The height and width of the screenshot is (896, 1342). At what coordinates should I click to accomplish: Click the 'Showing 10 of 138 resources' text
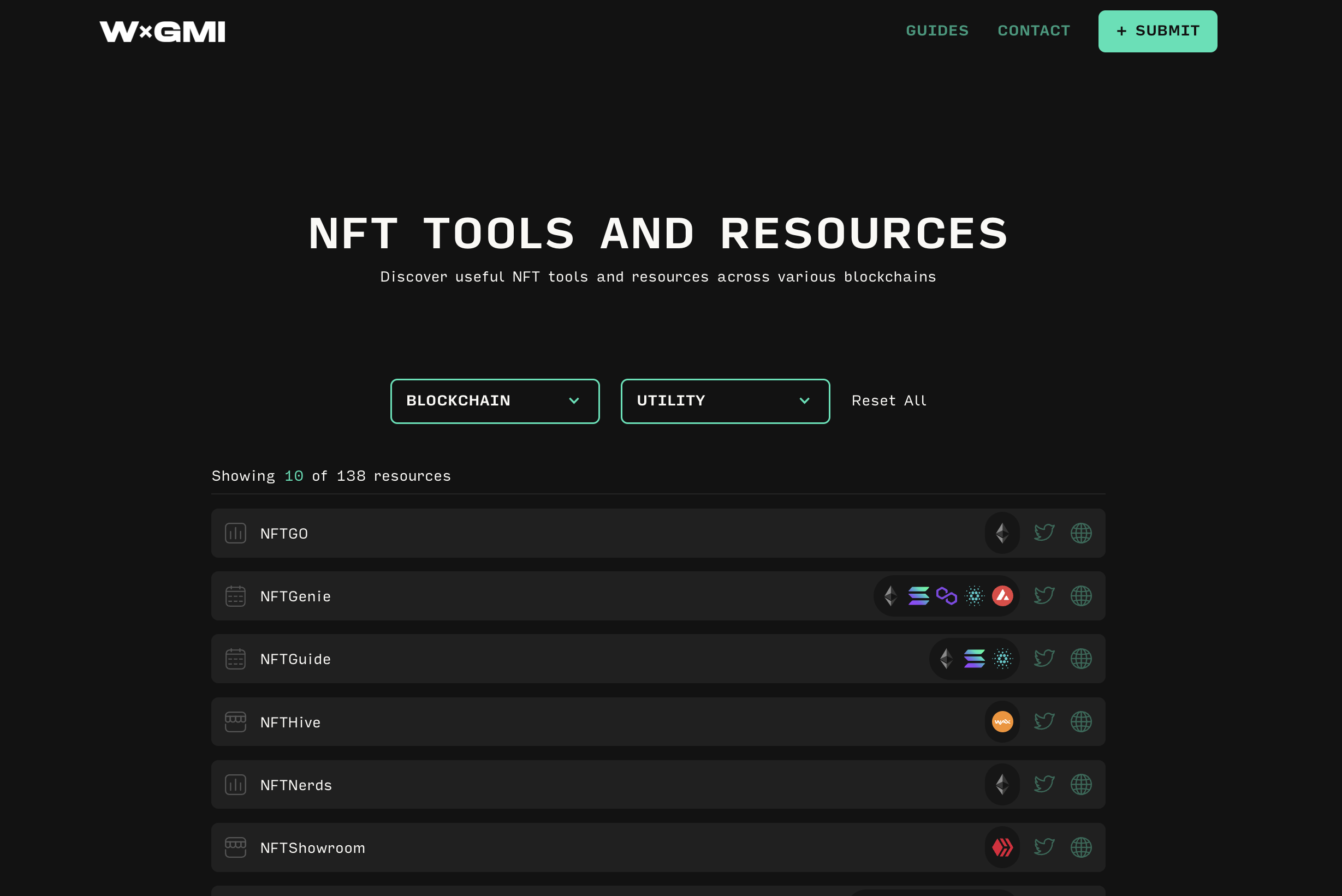click(331, 476)
